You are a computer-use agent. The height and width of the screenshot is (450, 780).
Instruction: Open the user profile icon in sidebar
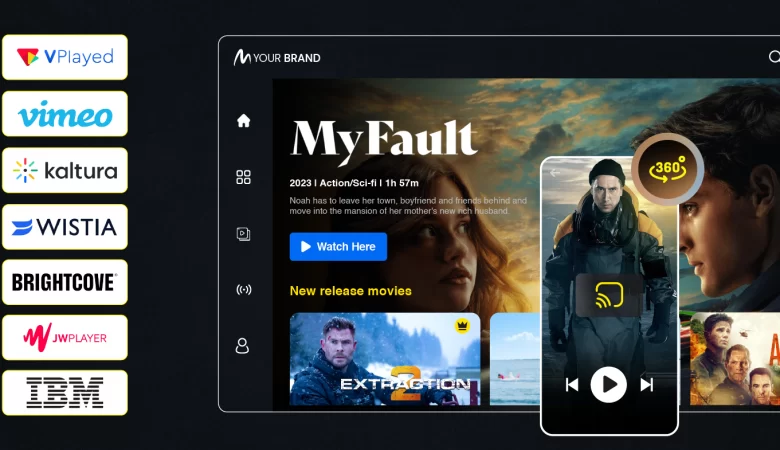[242, 346]
